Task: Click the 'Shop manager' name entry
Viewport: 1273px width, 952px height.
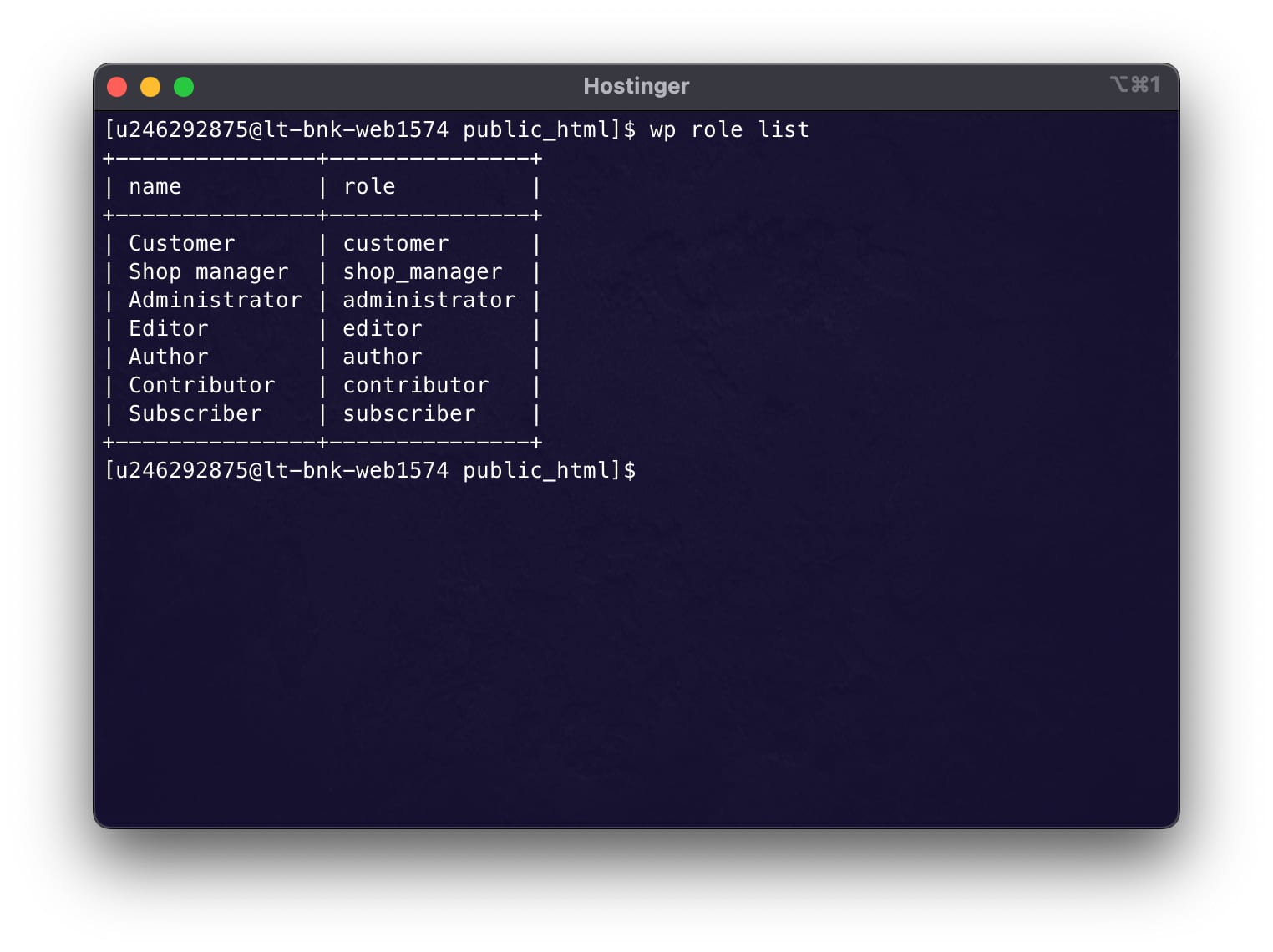Action: 209,272
